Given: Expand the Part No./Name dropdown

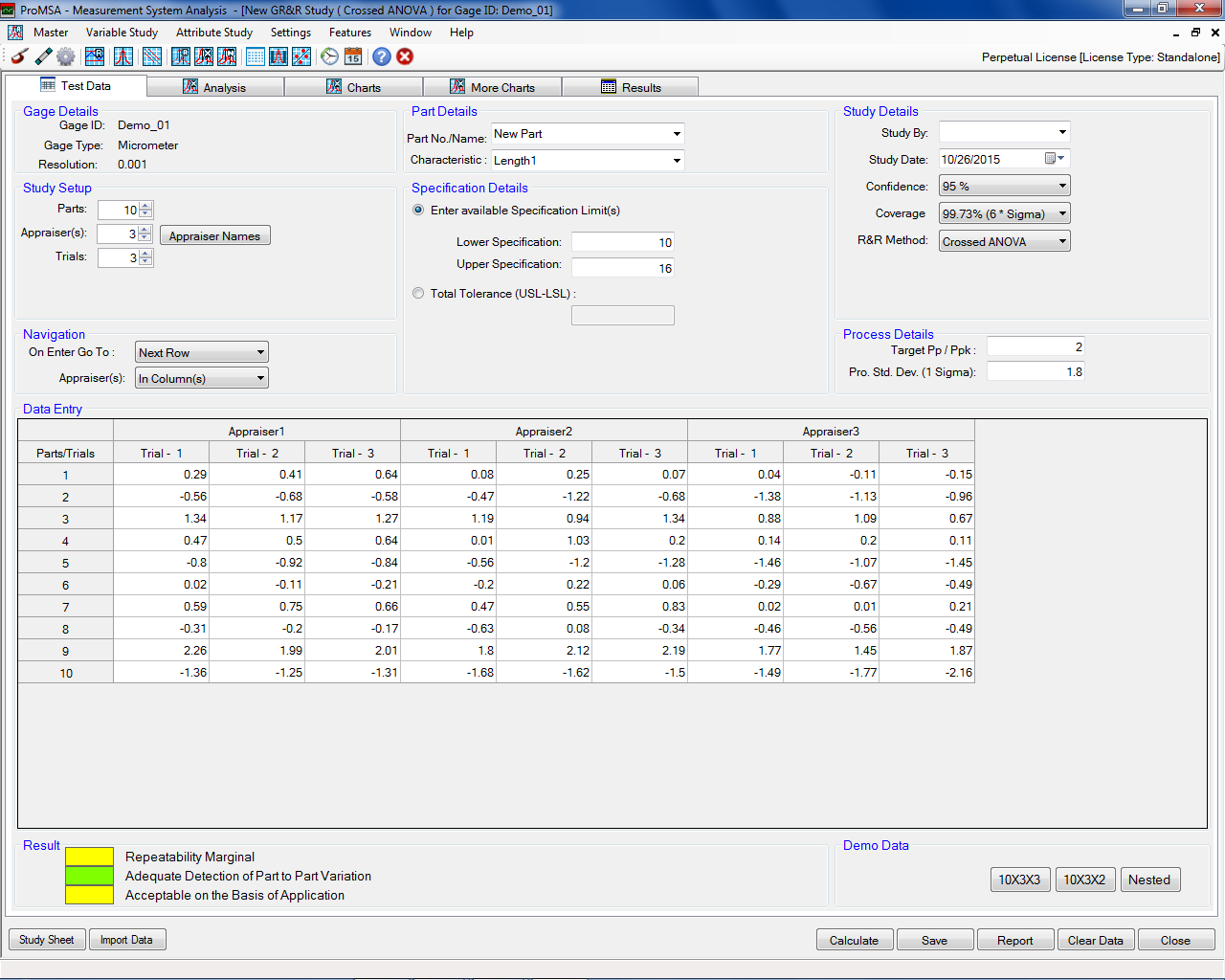Looking at the screenshot, I should (677, 134).
